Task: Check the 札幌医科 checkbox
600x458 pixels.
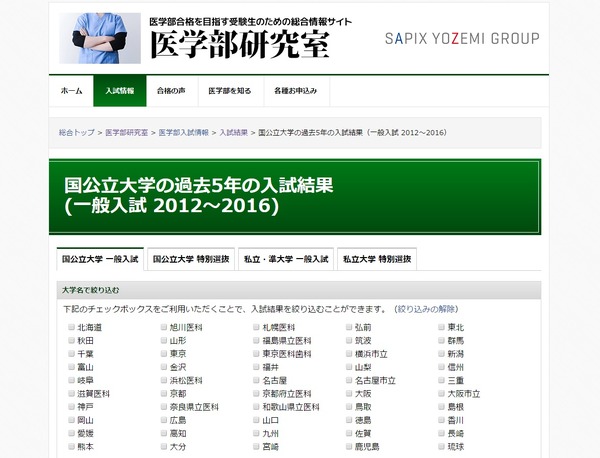Action: point(256,327)
